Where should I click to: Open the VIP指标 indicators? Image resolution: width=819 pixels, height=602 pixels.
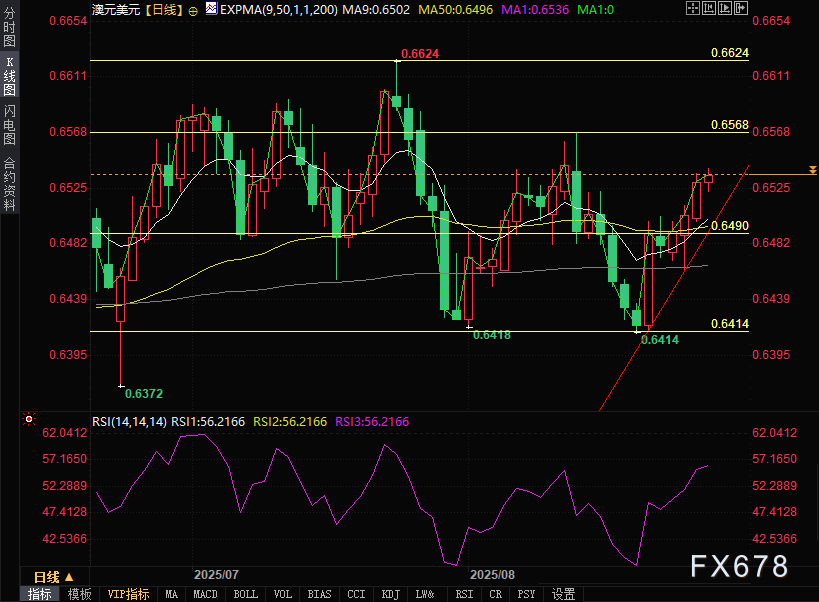point(128,594)
